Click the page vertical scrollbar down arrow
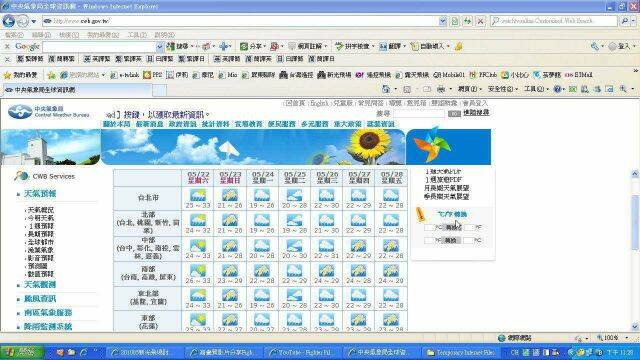Image resolution: width=640 pixels, height=360 pixels. (x=635, y=327)
